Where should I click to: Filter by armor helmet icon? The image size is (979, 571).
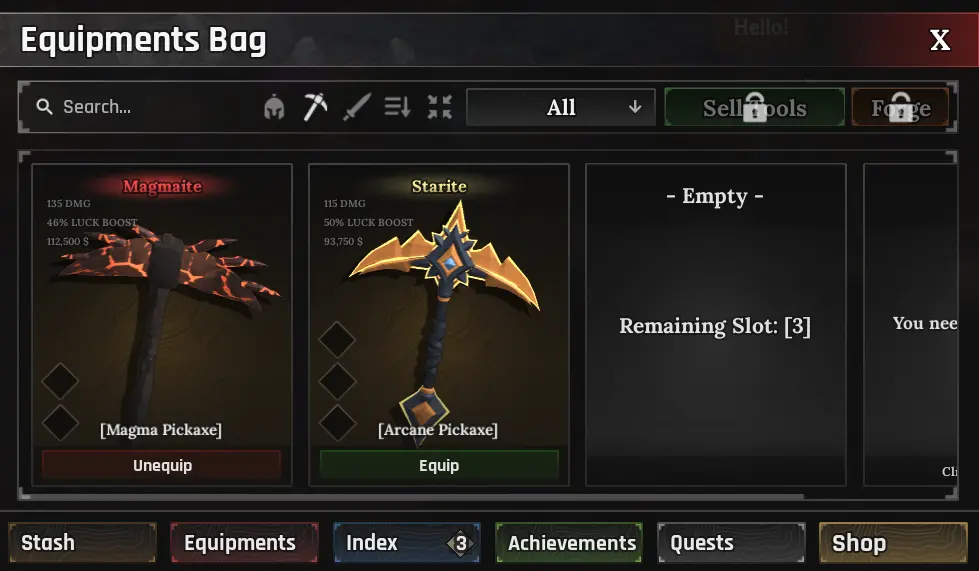[x=274, y=107]
